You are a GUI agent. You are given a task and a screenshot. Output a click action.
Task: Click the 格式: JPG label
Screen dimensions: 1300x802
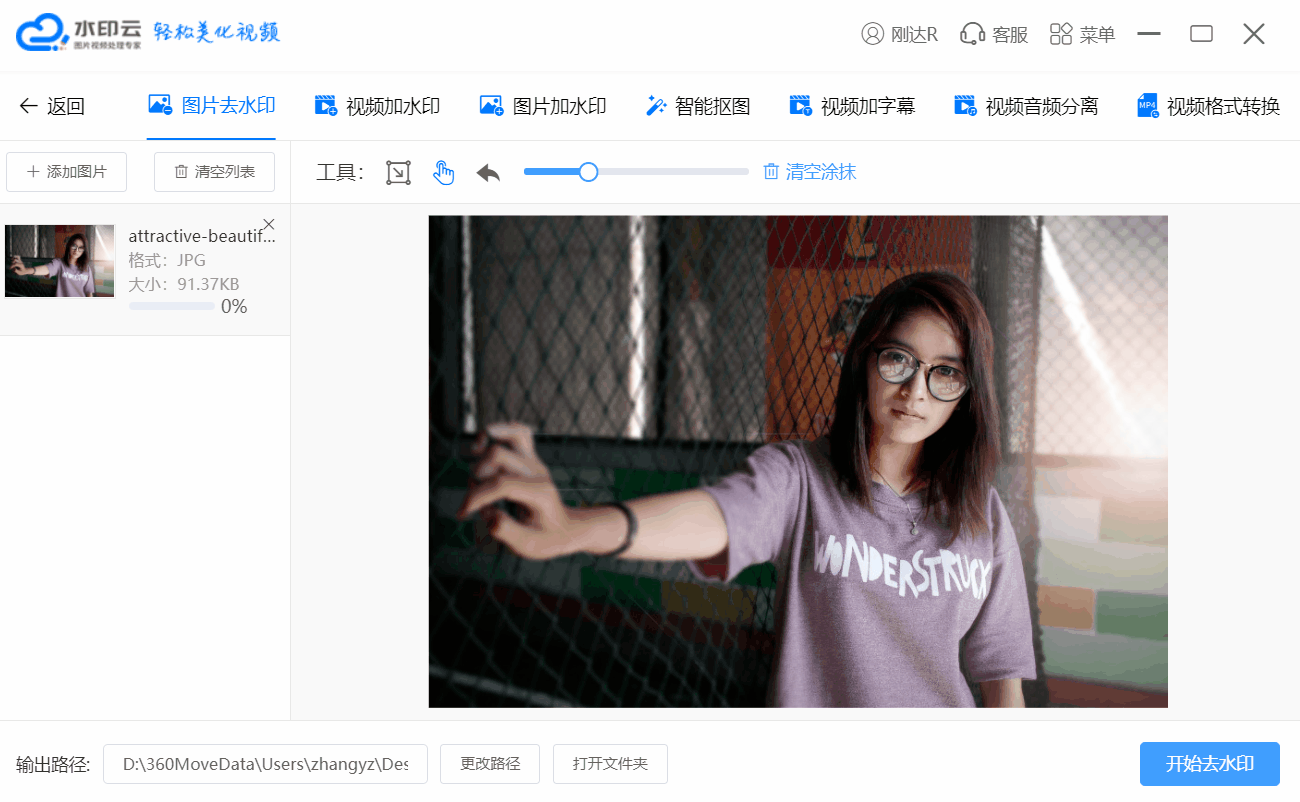(166, 260)
